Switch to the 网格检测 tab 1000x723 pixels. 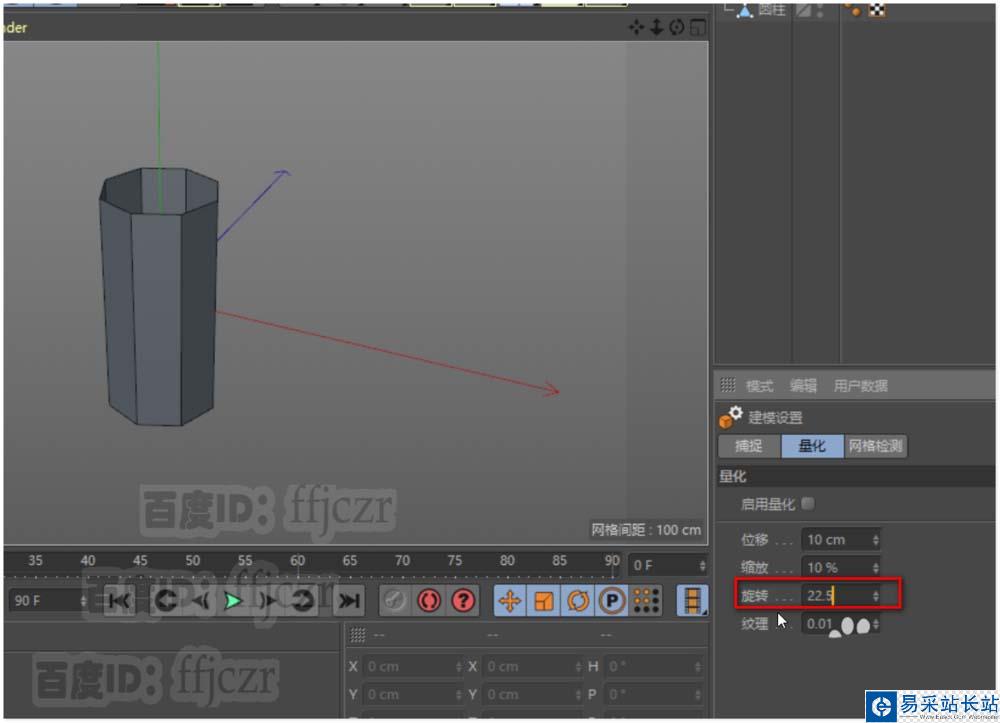pyautogui.click(x=875, y=446)
